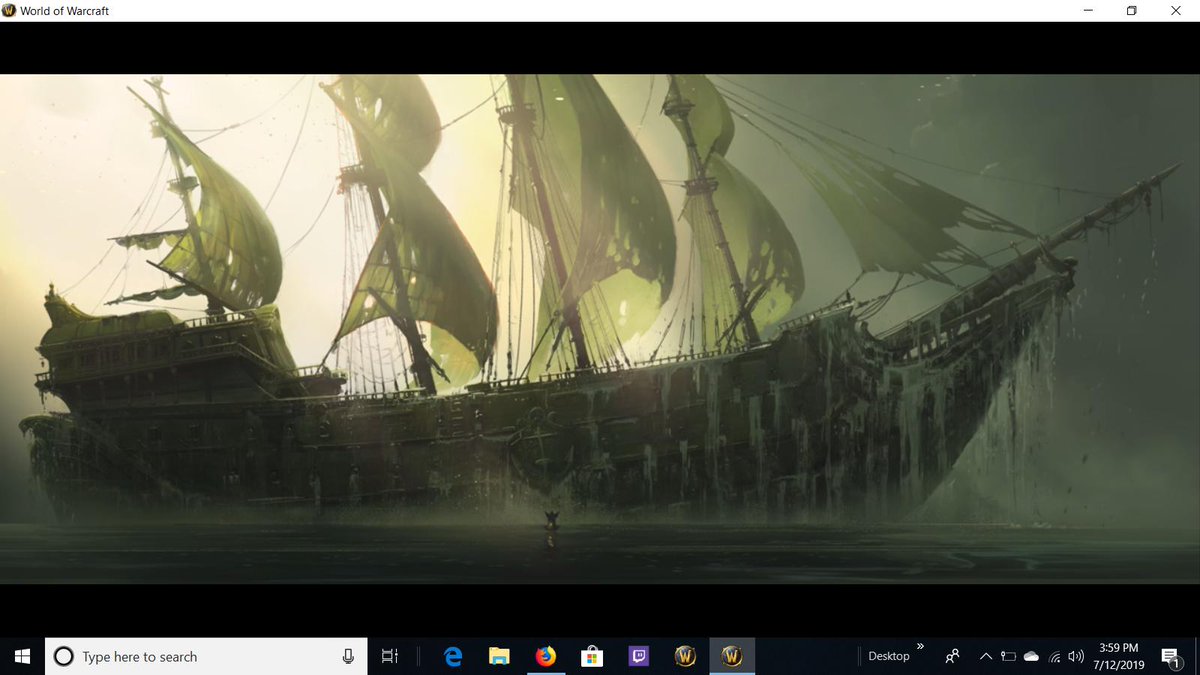The image size is (1200, 675).
Task: Launch Firefox from the taskbar
Action: click(x=545, y=656)
